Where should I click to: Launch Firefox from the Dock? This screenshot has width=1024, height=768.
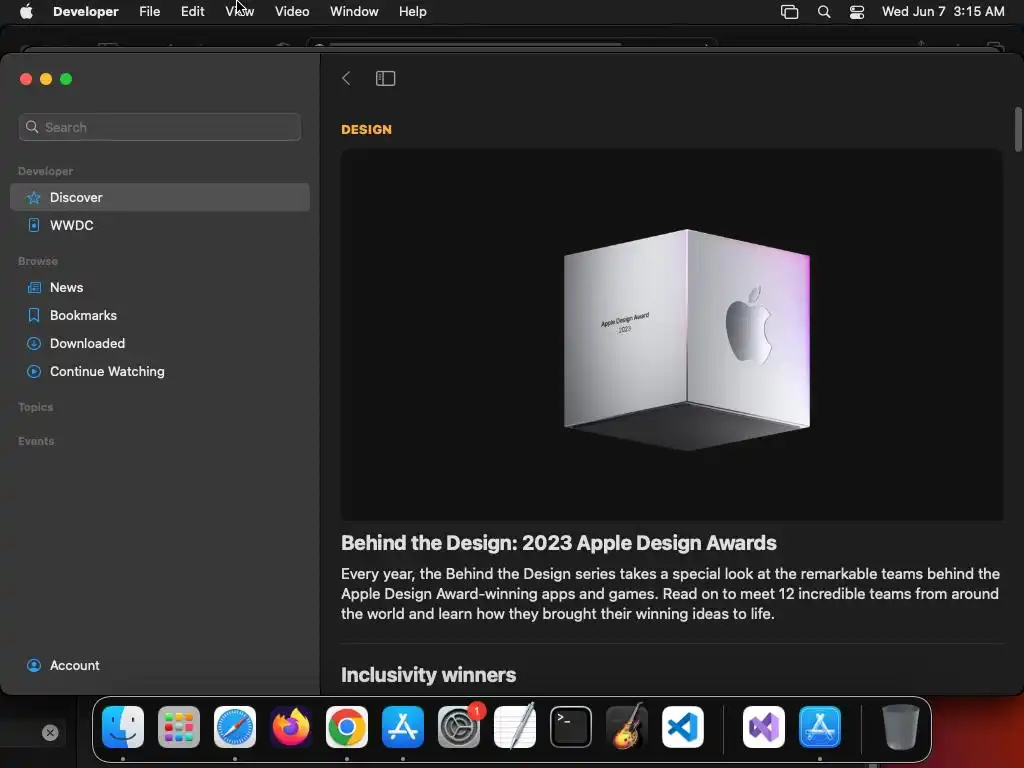click(291, 727)
